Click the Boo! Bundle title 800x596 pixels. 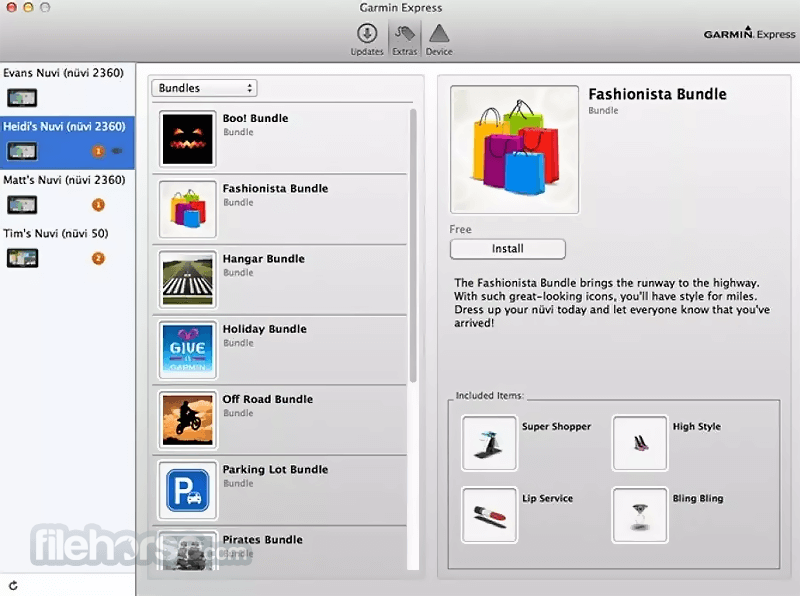255,118
